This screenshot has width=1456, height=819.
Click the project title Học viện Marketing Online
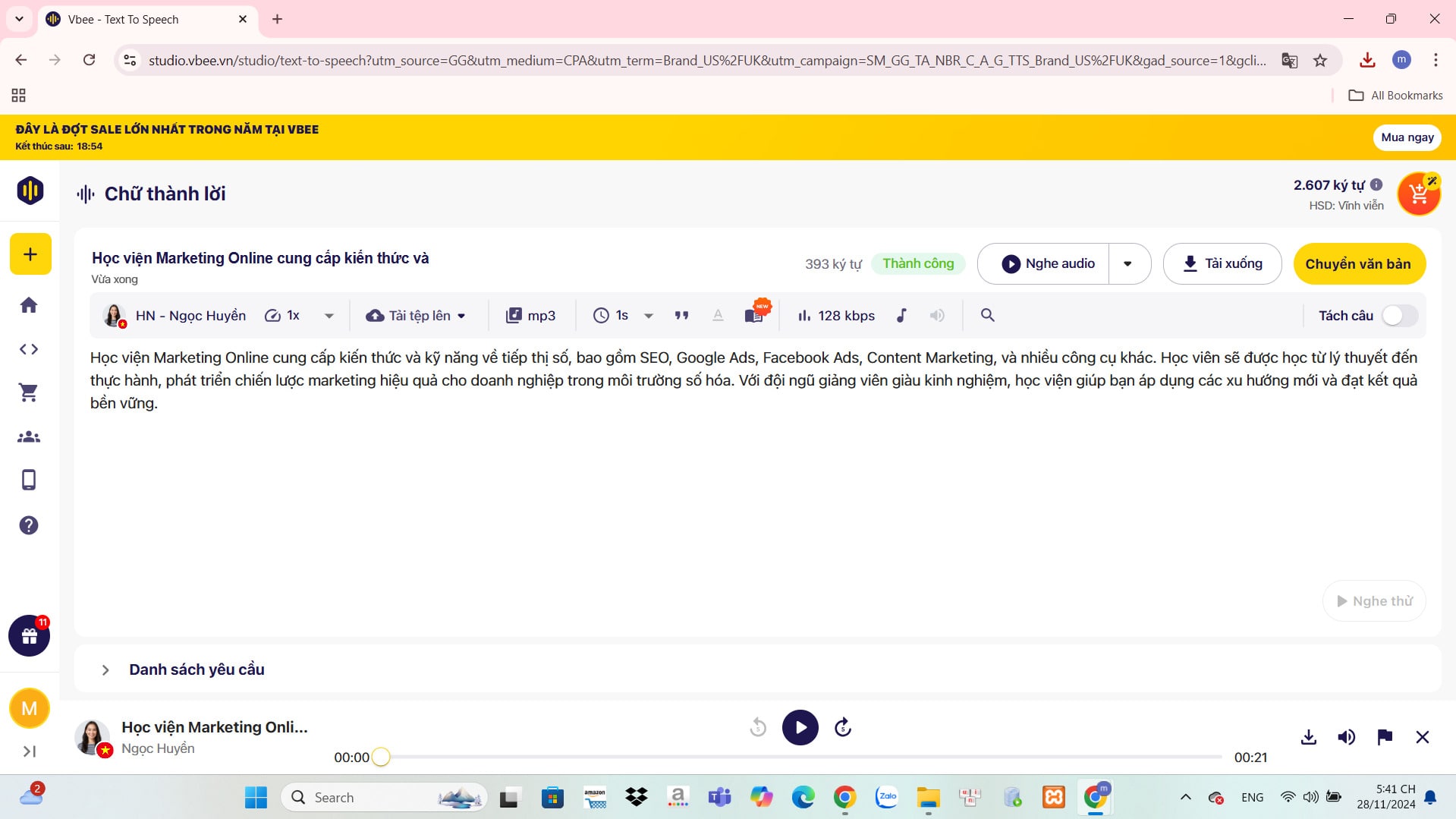[x=260, y=258]
